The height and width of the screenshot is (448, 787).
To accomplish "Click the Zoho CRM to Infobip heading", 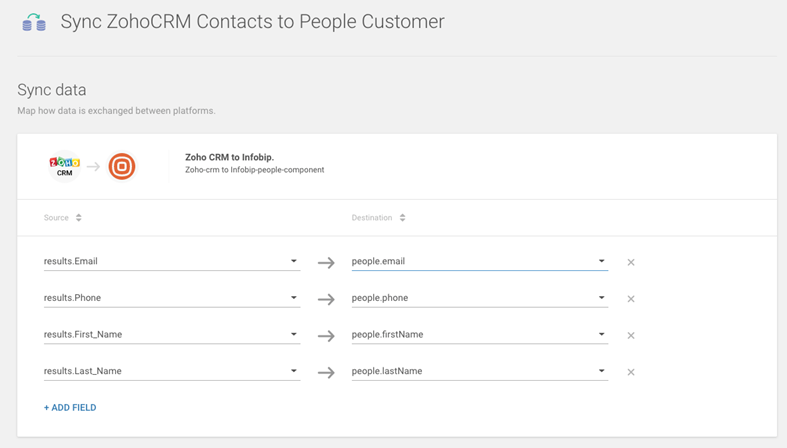I will tap(229, 157).
